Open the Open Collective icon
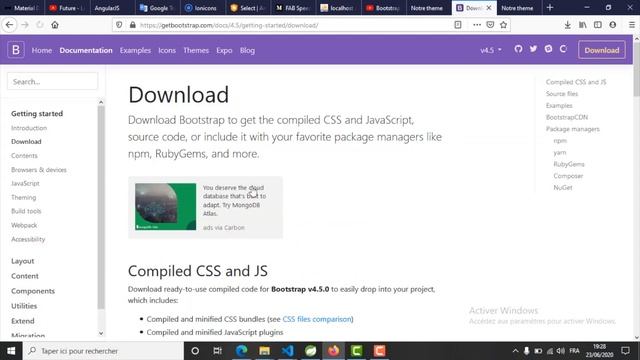The width and height of the screenshot is (640, 360). 563,49
